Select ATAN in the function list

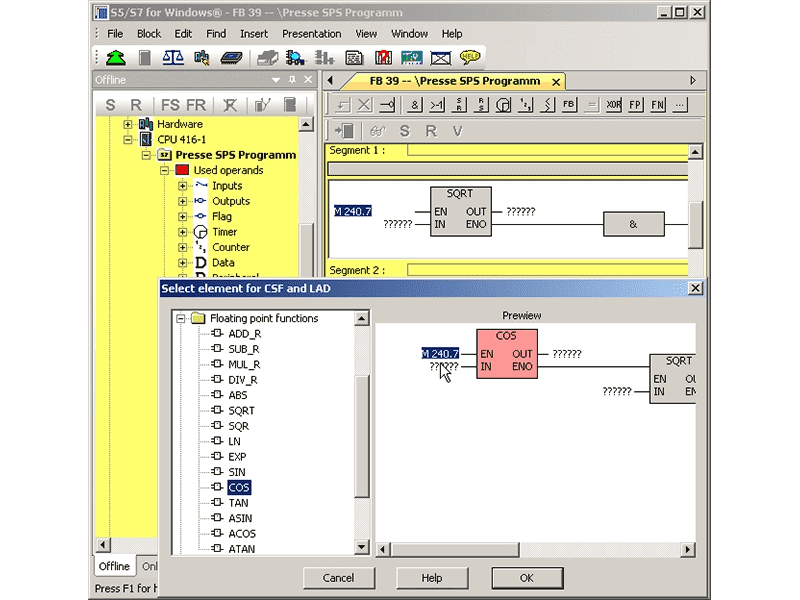[x=241, y=549]
